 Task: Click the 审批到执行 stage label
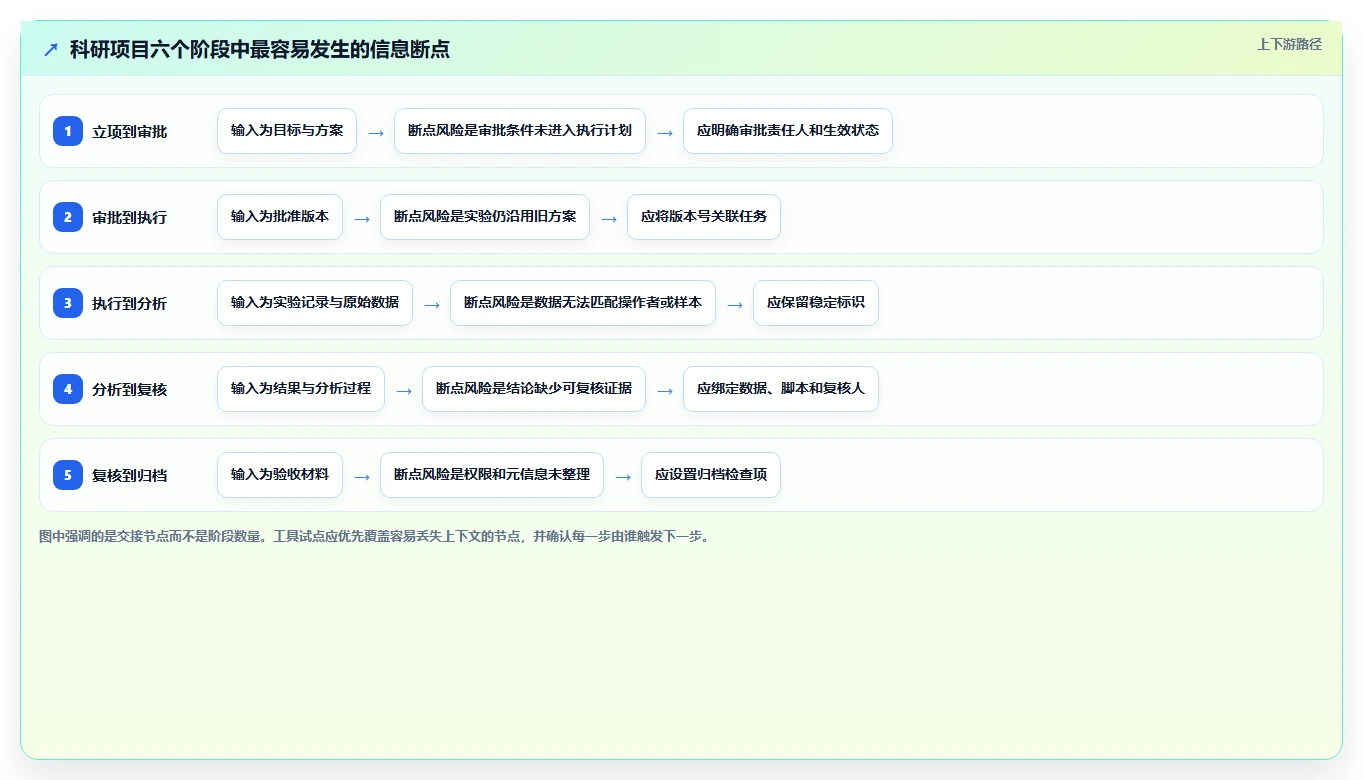click(130, 218)
